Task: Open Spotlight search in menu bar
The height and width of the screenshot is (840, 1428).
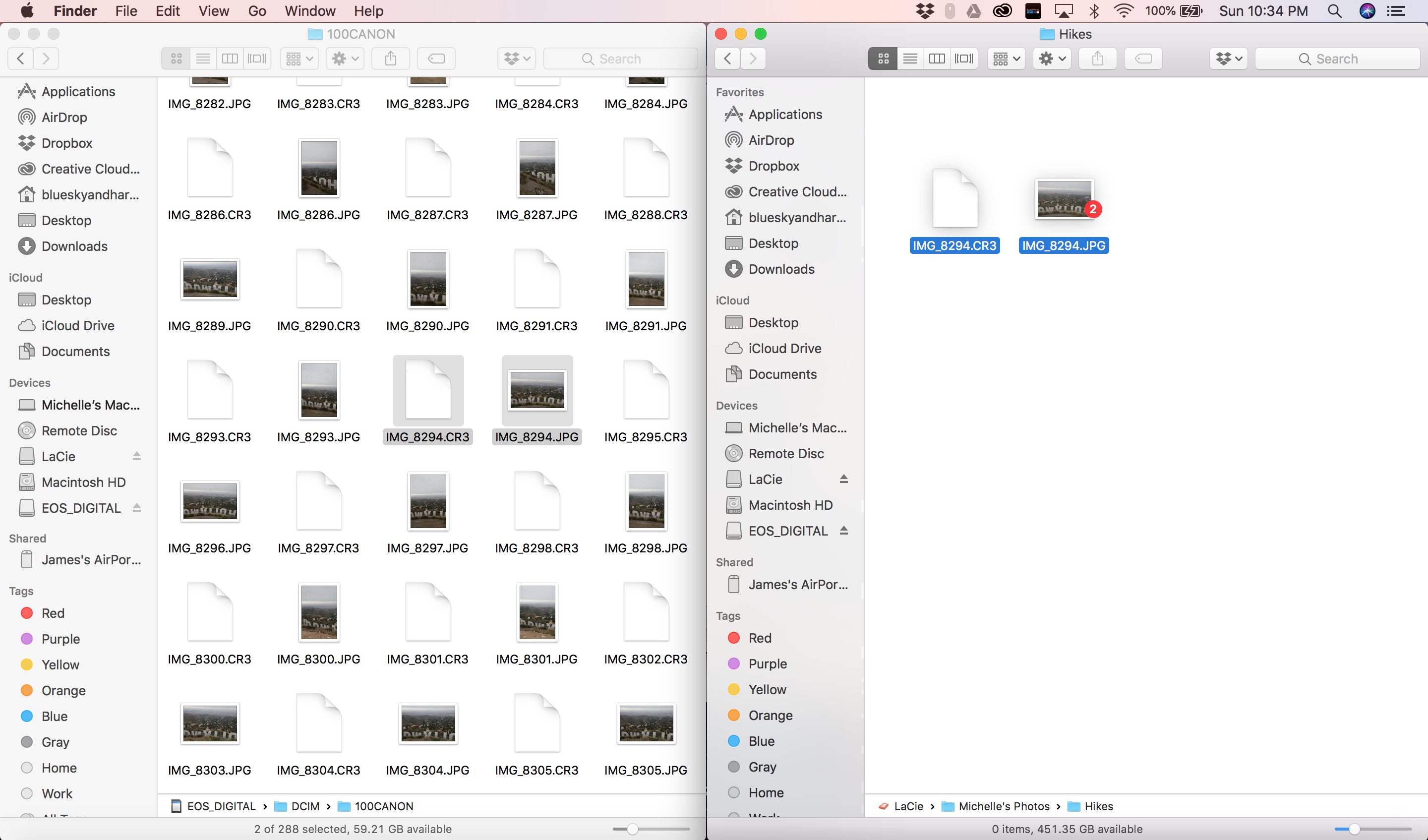Action: (x=1334, y=11)
